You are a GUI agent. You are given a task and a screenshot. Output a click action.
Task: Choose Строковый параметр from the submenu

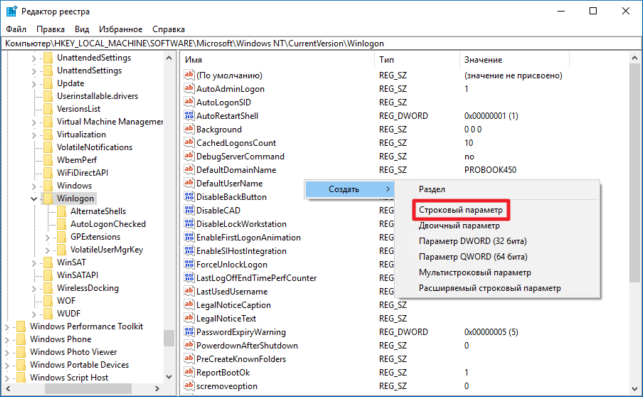coord(461,210)
